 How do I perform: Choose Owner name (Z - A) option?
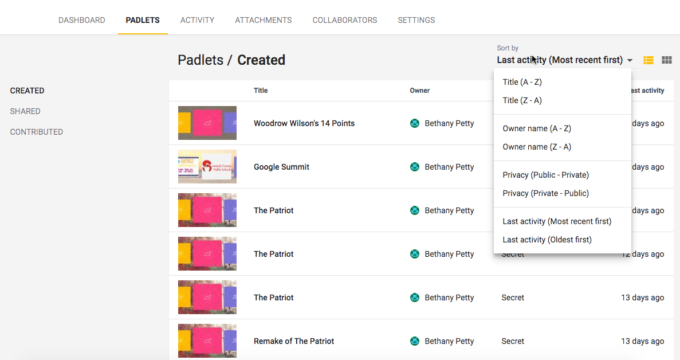(x=537, y=147)
